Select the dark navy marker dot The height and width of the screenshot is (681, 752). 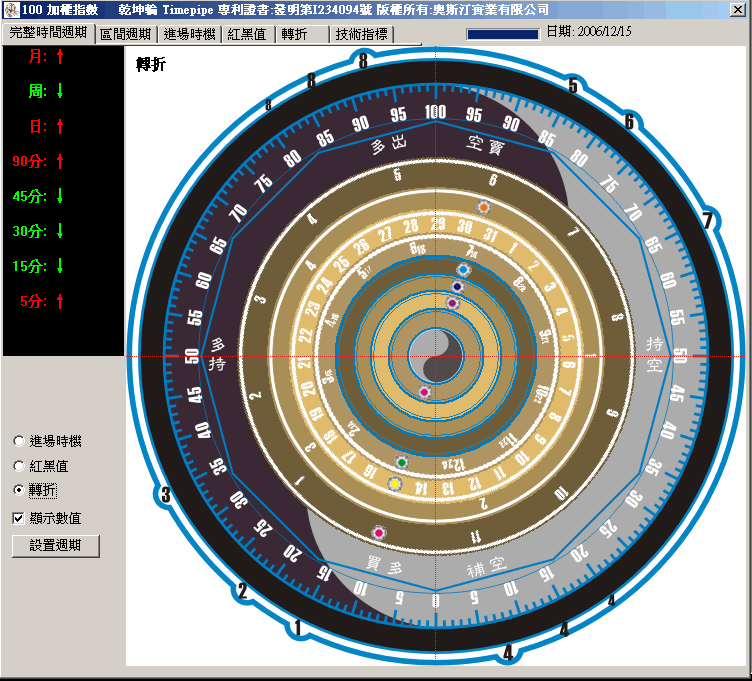click(457, 287)
